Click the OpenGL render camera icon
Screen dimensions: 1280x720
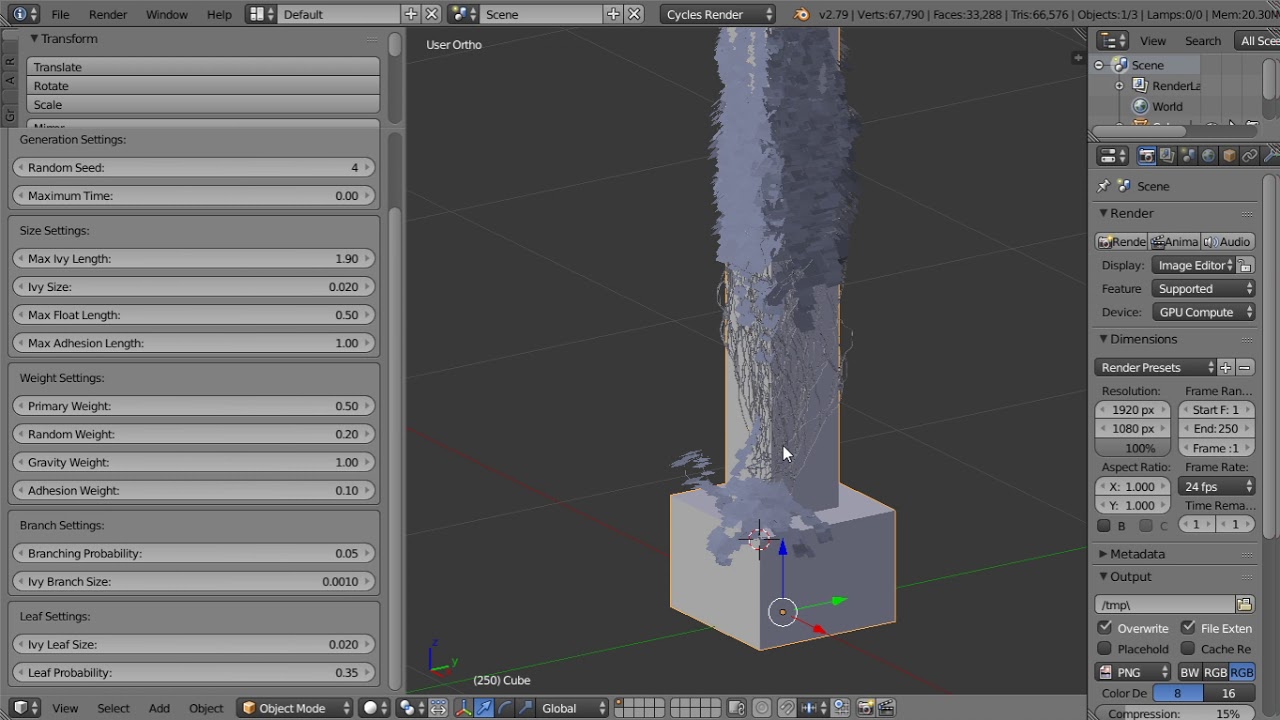[x=865, y=708]
